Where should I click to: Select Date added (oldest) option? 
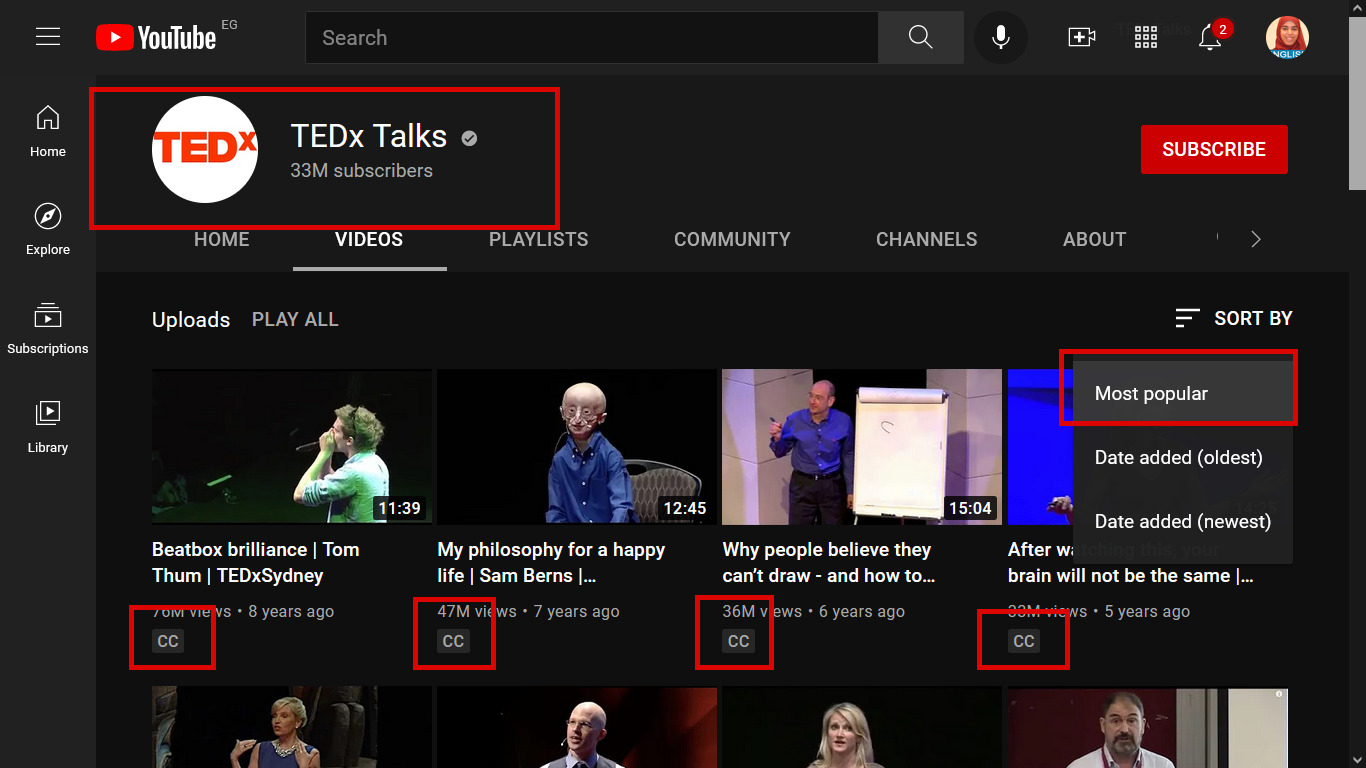1183,457
